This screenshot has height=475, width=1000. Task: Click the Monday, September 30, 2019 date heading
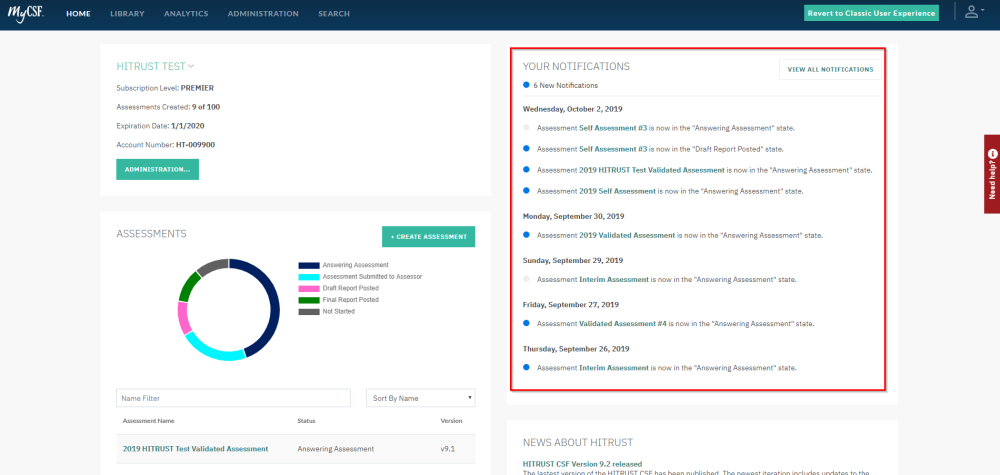(x=573, y=217)
